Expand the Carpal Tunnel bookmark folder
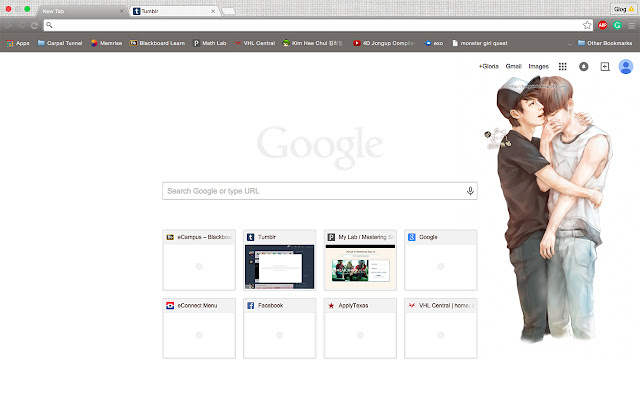The width and height of the screenshot is (640, 400). coord(60,43)
